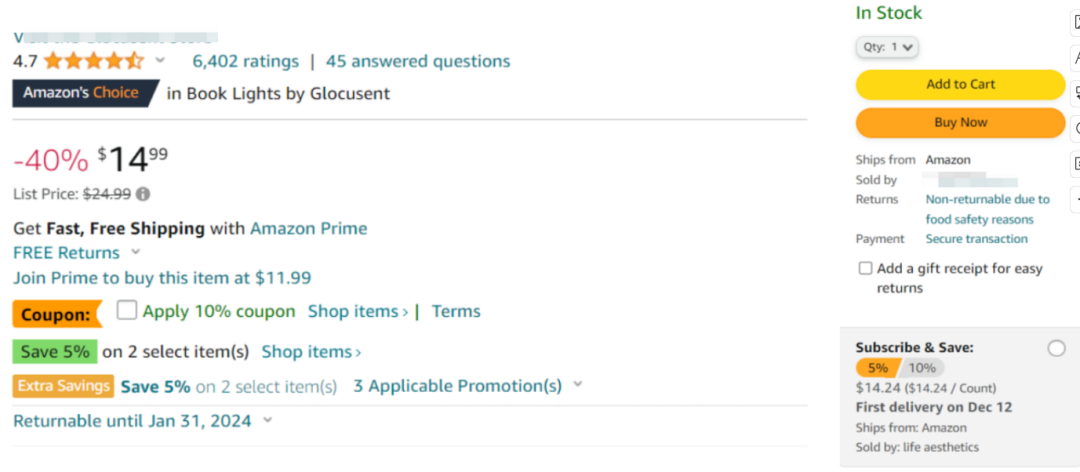1080x472 pixels.
Task: Check the Apply 10% coupon checkbox
Action: (x=127, y=311)
